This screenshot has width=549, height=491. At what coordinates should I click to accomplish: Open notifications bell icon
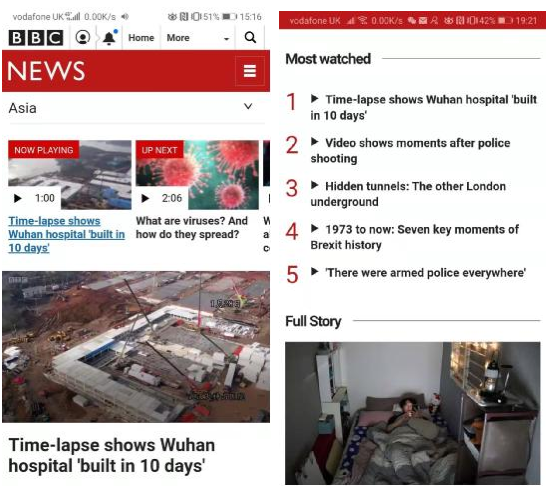tap(109, 37)
